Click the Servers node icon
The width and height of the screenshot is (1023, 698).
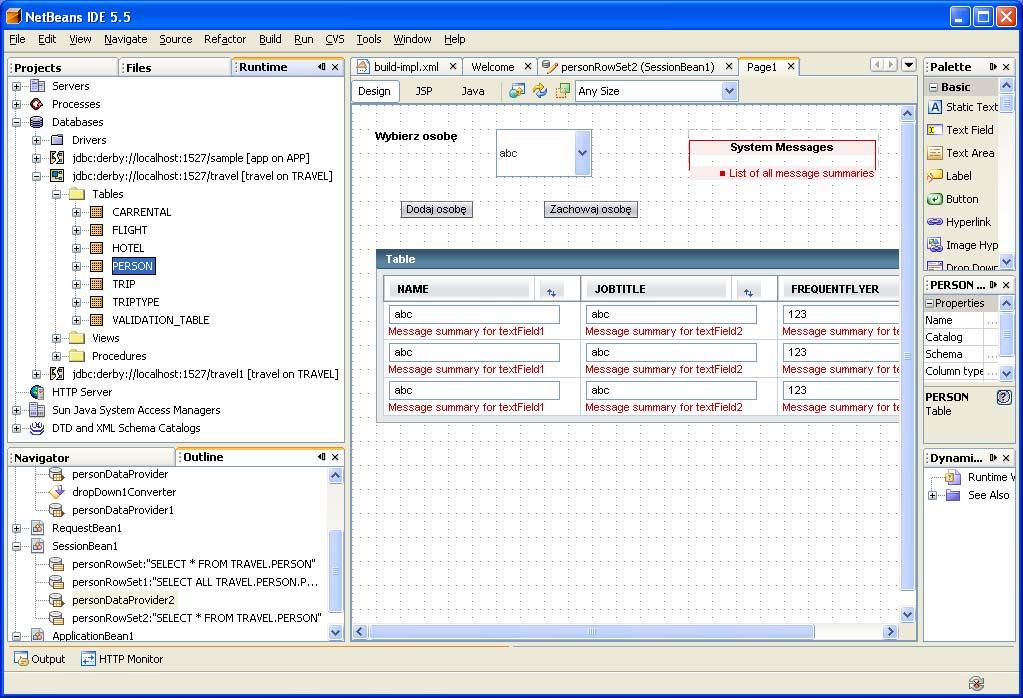[x=37, y=86]
